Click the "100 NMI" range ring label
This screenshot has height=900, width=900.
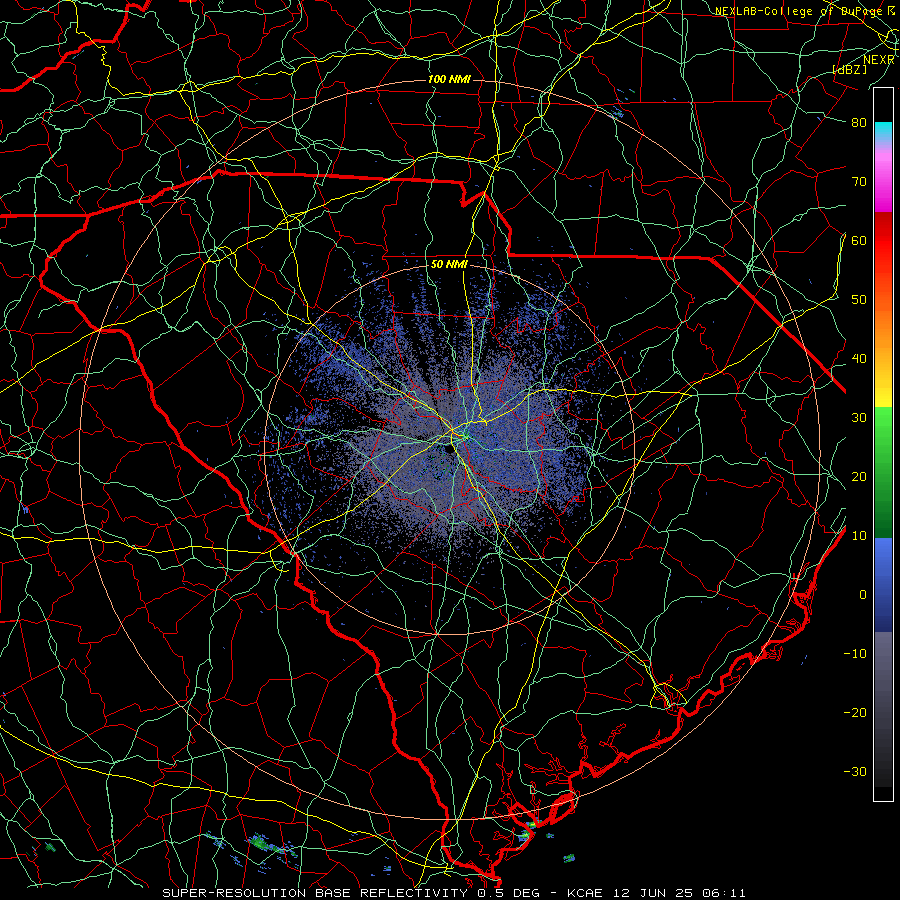pyautogui.click(x=448, y=79)
